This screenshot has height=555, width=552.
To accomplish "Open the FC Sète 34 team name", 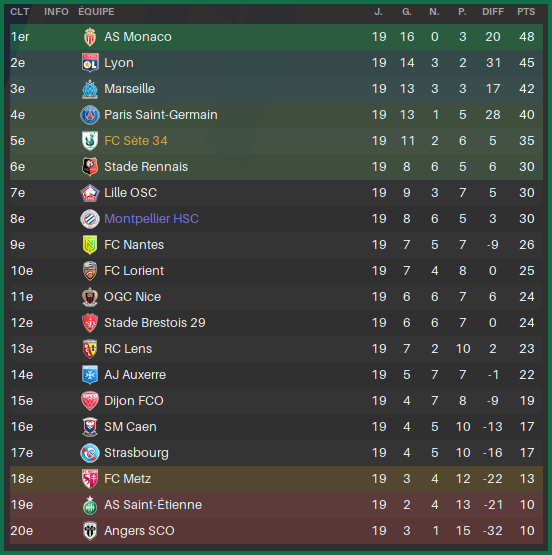I will [x=136, y=141].
